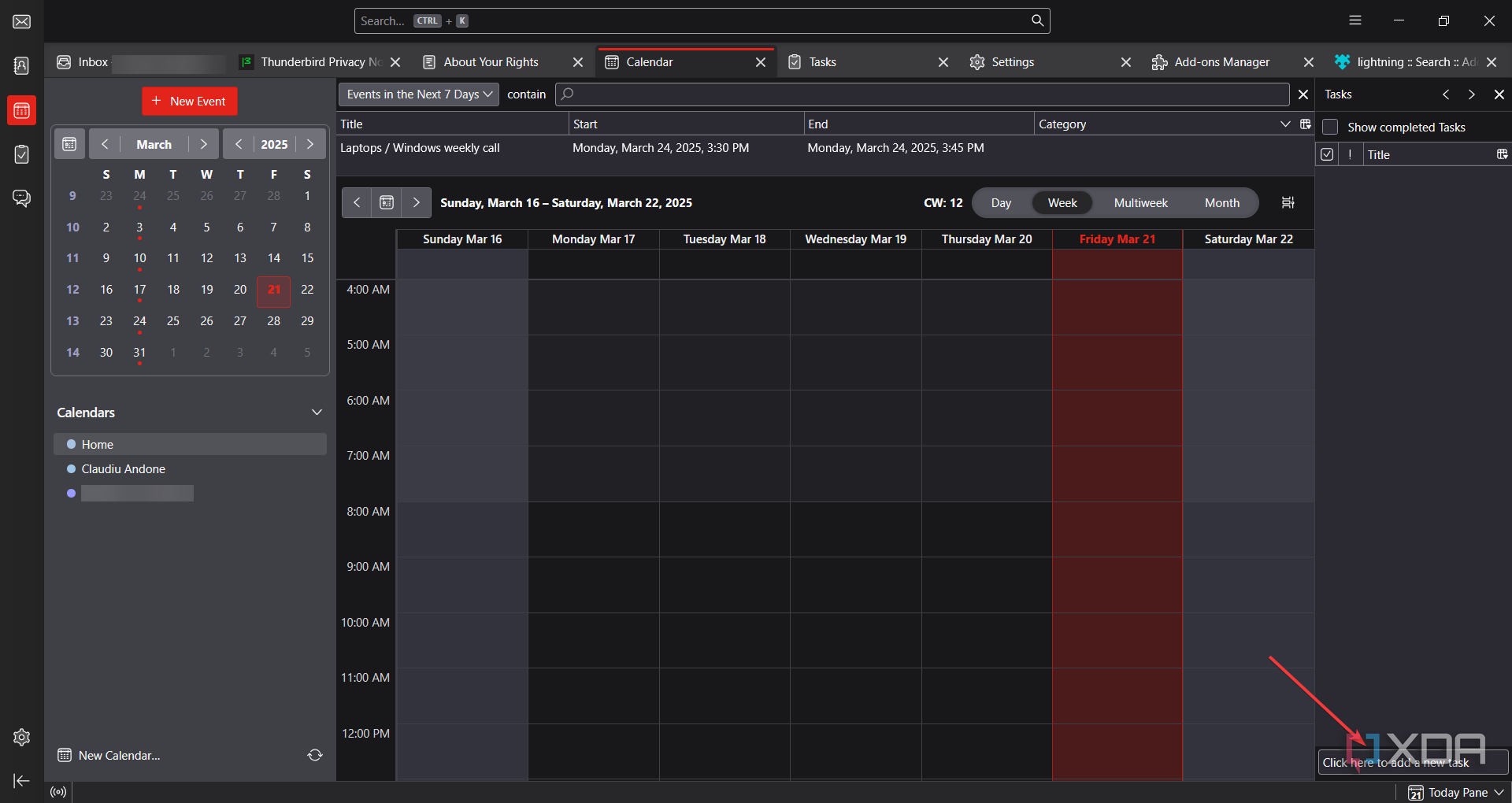Enable Show completed Tasks checkbox
This screenshot has width=1512, height=803.
coord(1330,127)
